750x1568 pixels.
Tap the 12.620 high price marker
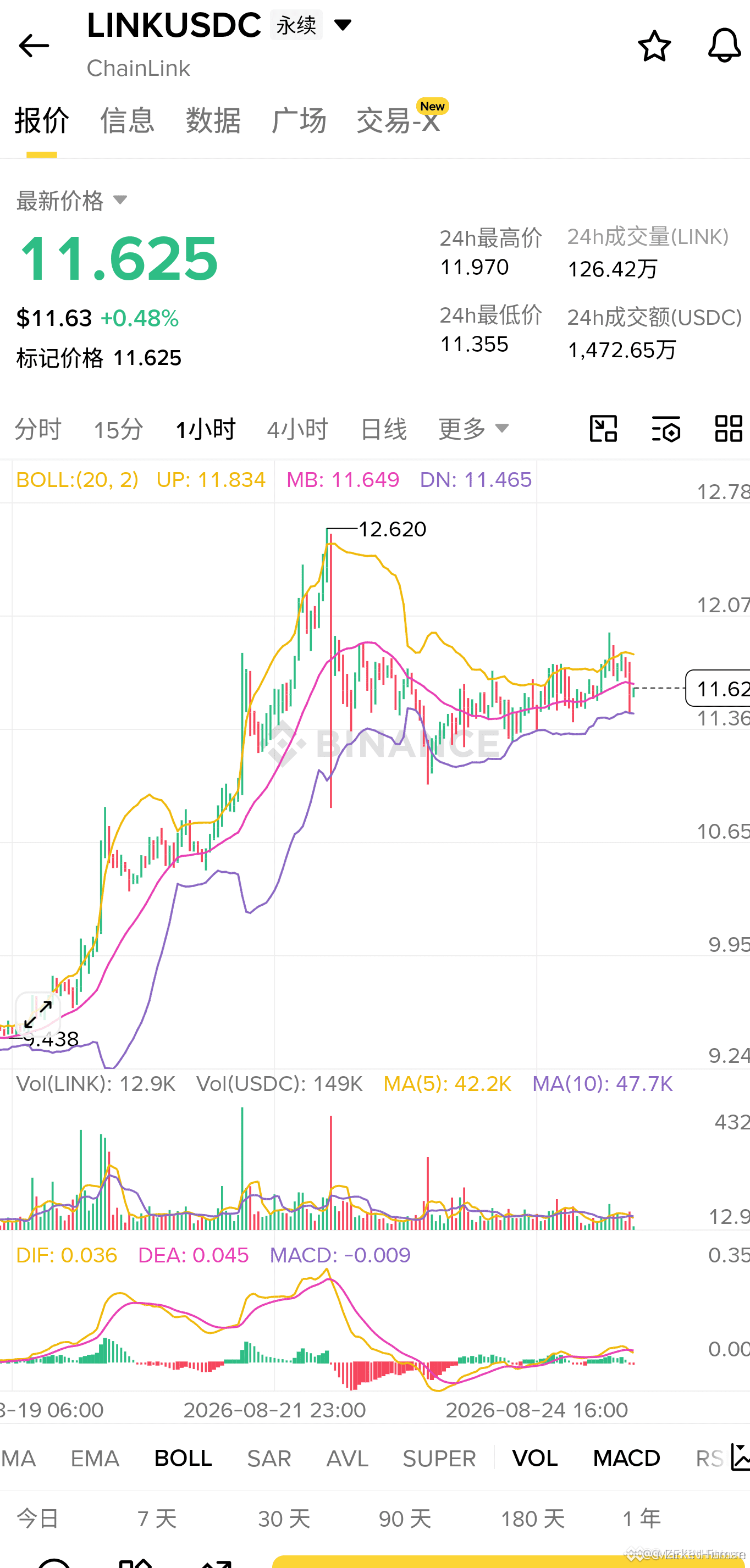(392, 529)
